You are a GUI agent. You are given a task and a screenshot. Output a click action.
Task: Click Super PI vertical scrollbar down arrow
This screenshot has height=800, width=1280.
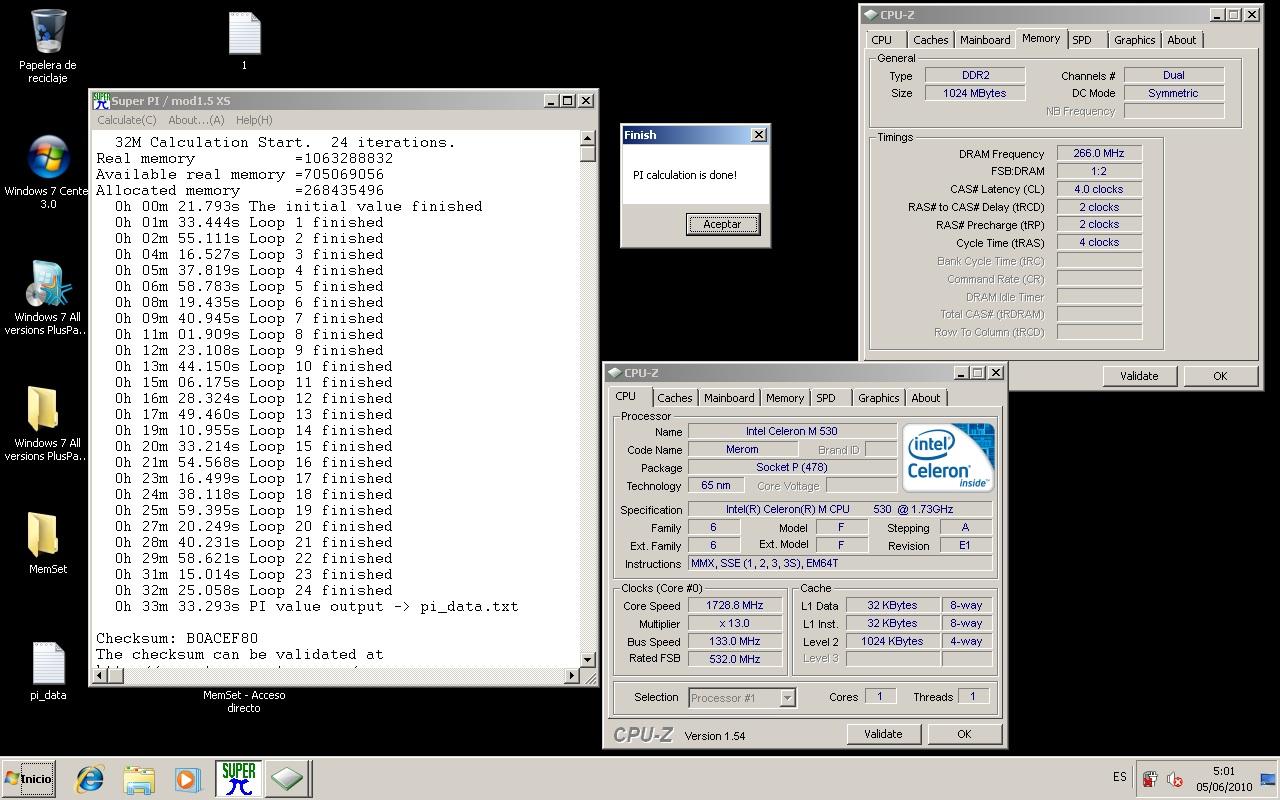(587, 659)
